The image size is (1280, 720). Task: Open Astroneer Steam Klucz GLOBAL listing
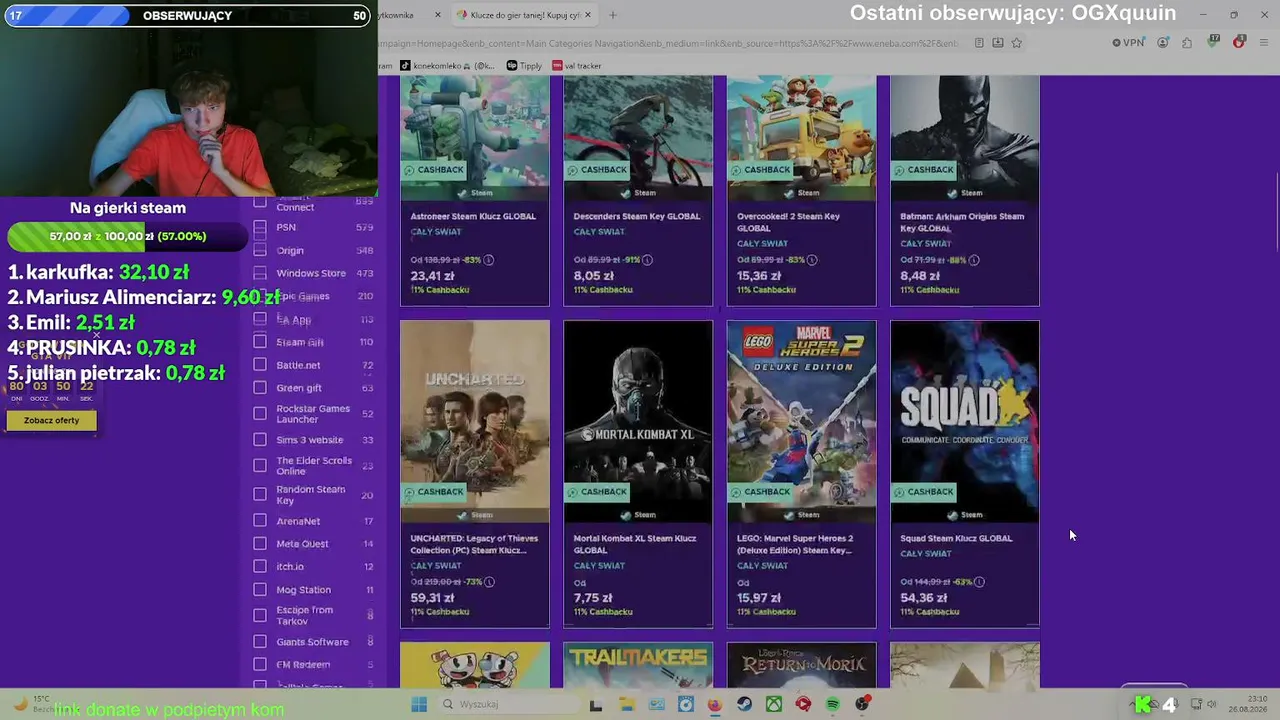point(473,216)
